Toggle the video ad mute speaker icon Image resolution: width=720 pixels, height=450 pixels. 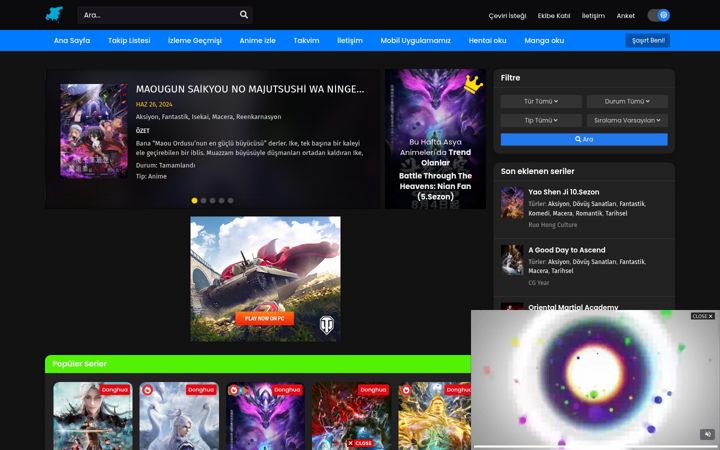tap(707, 434)
